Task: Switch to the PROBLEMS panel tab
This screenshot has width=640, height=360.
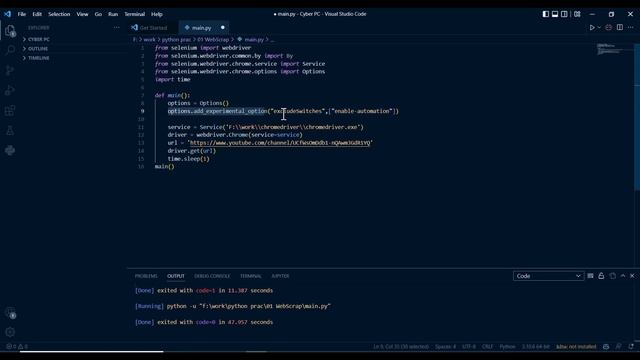Action: 146,276
